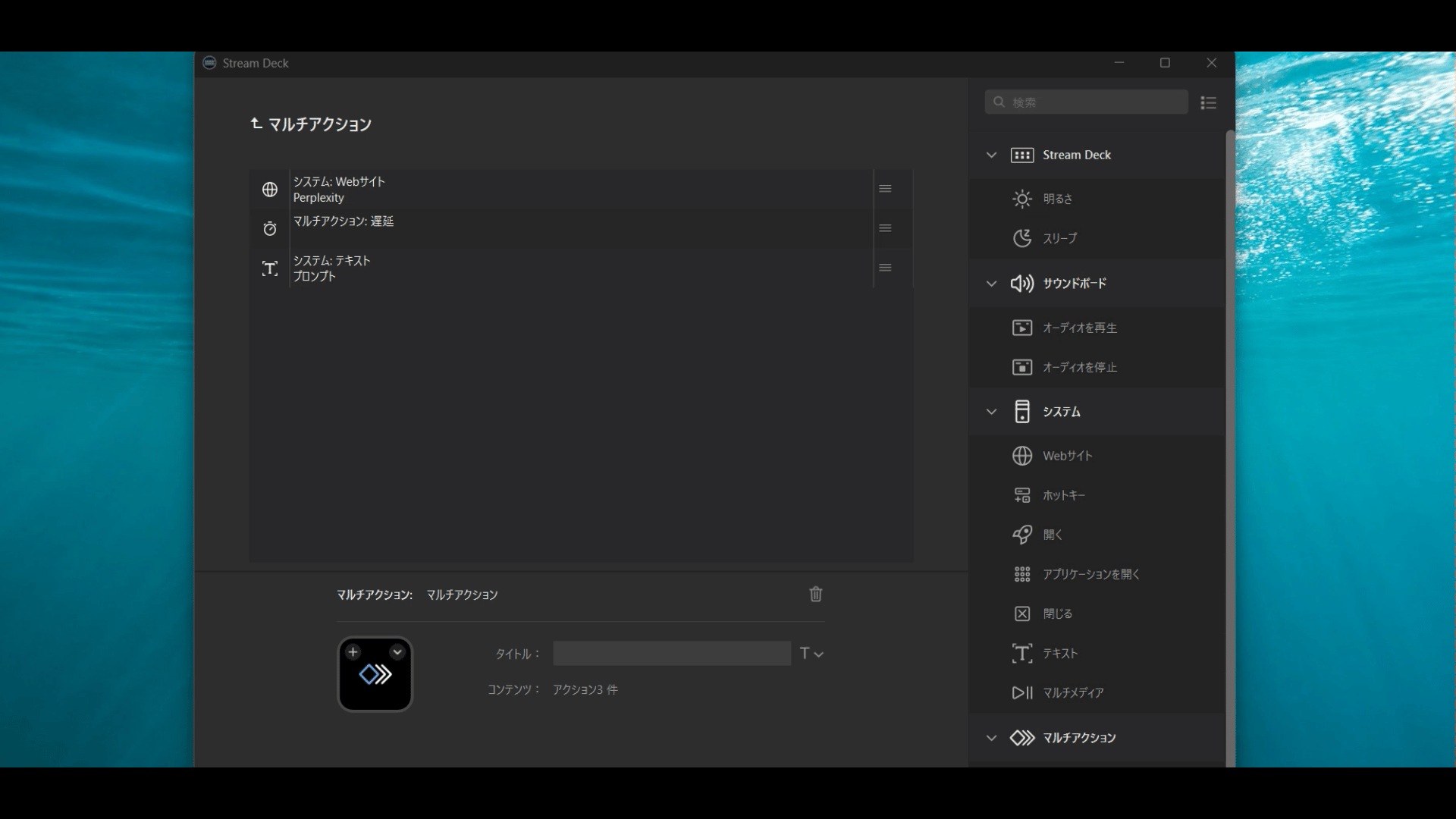The width and height of the screenshot is (1456, 819).
Task: Delete multi action with trash icon
Action: coord(816,595)
